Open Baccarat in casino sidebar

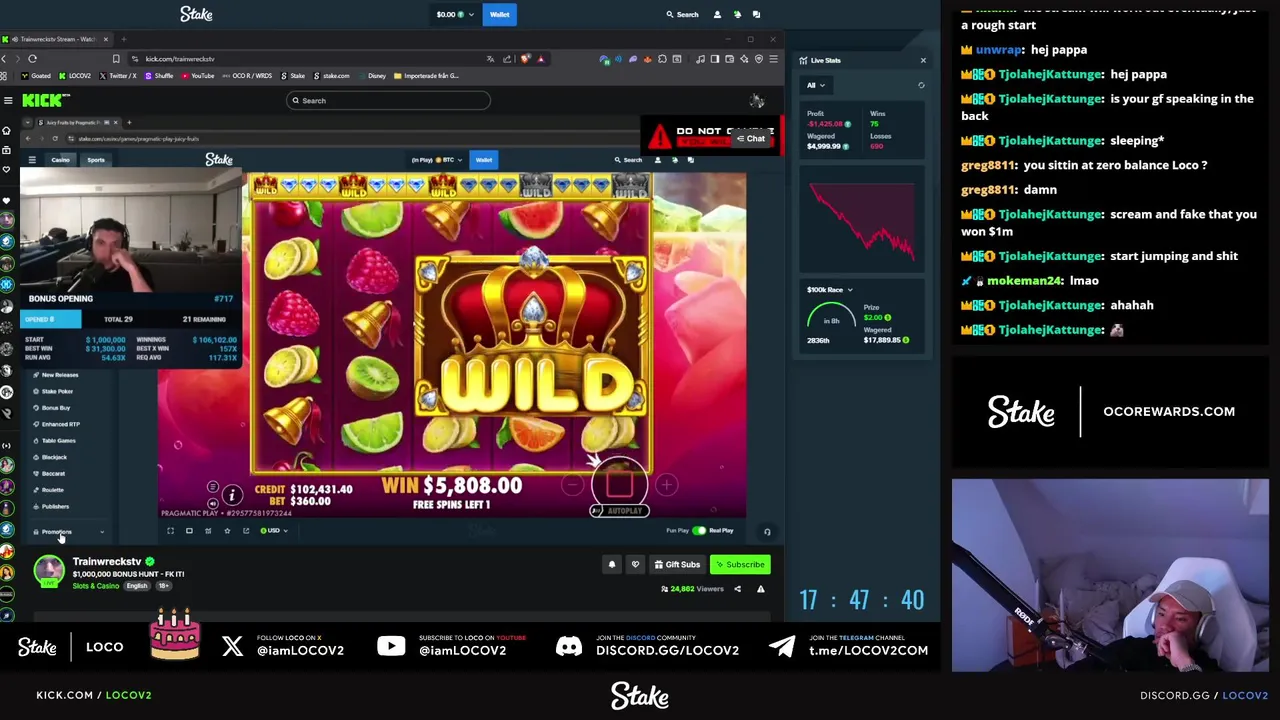(x=51, y=474)
